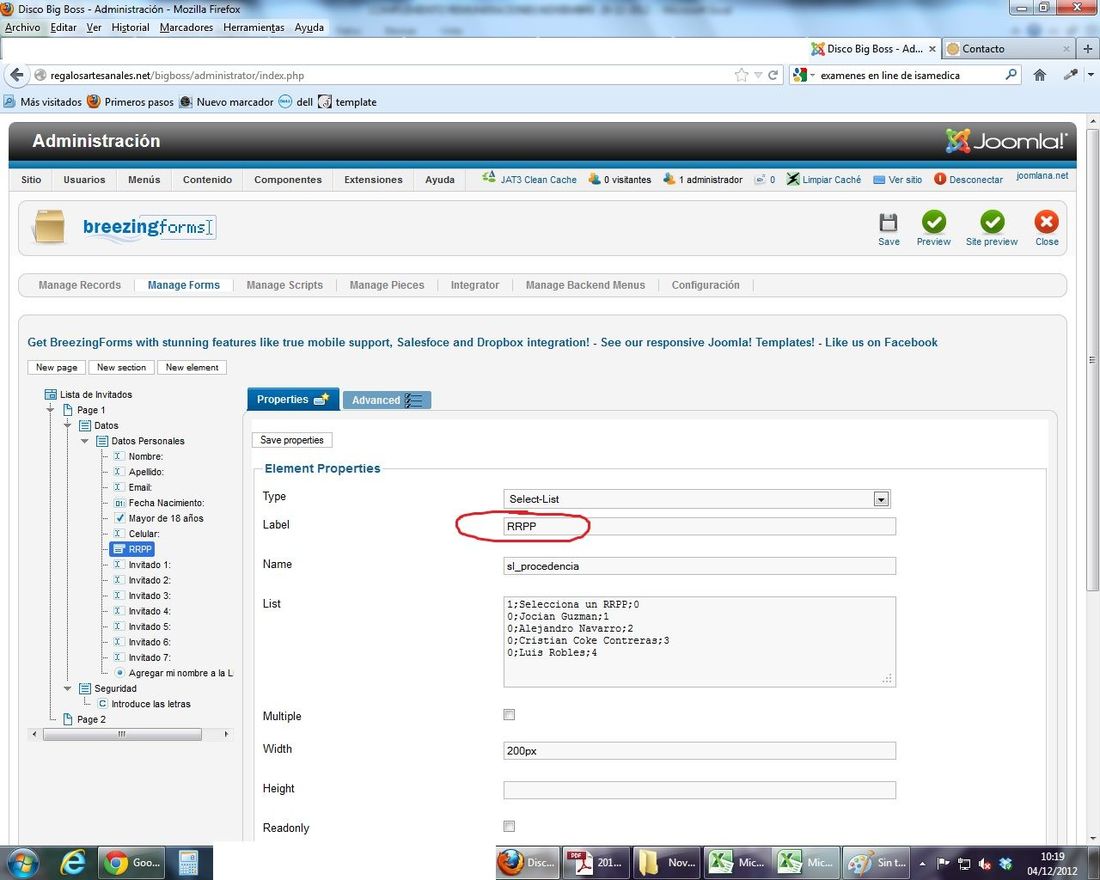Select Page 2 in the tree
The height and width of the screenshot is (880, 1100).
(x=85, y=719)
